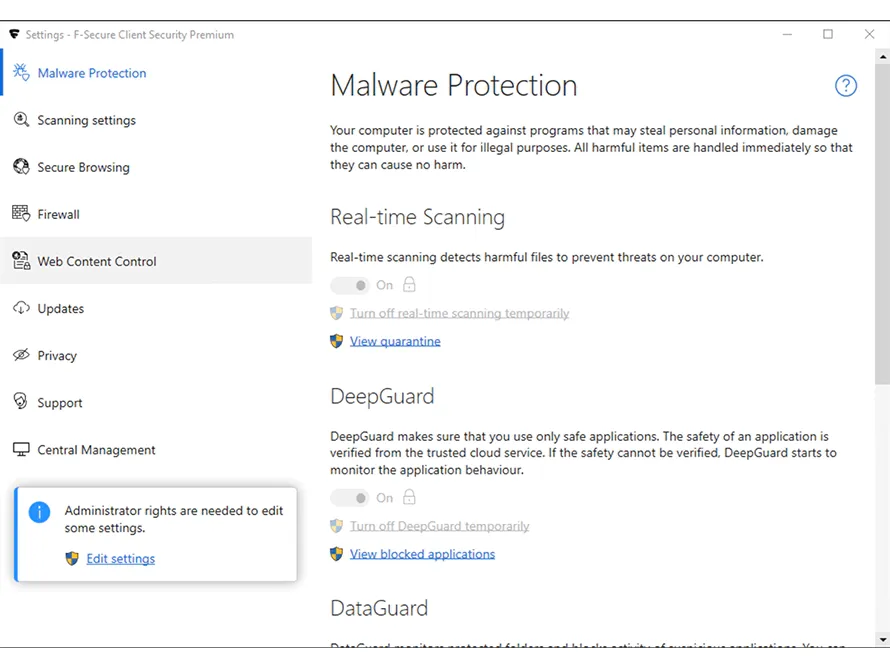Click the shield icon beside View quarantine

[336, 341]
